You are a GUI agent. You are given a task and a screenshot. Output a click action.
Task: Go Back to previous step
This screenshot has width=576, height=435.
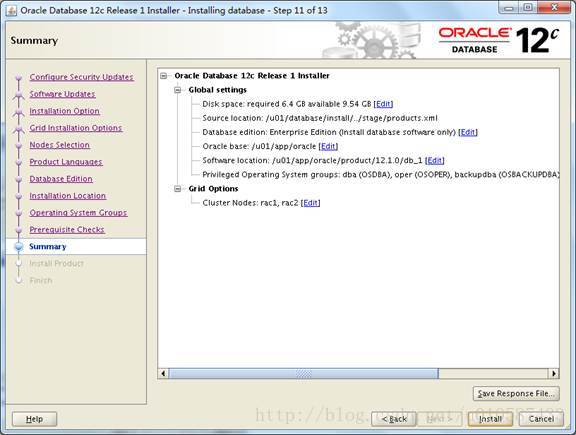click(x=394, y=419)
